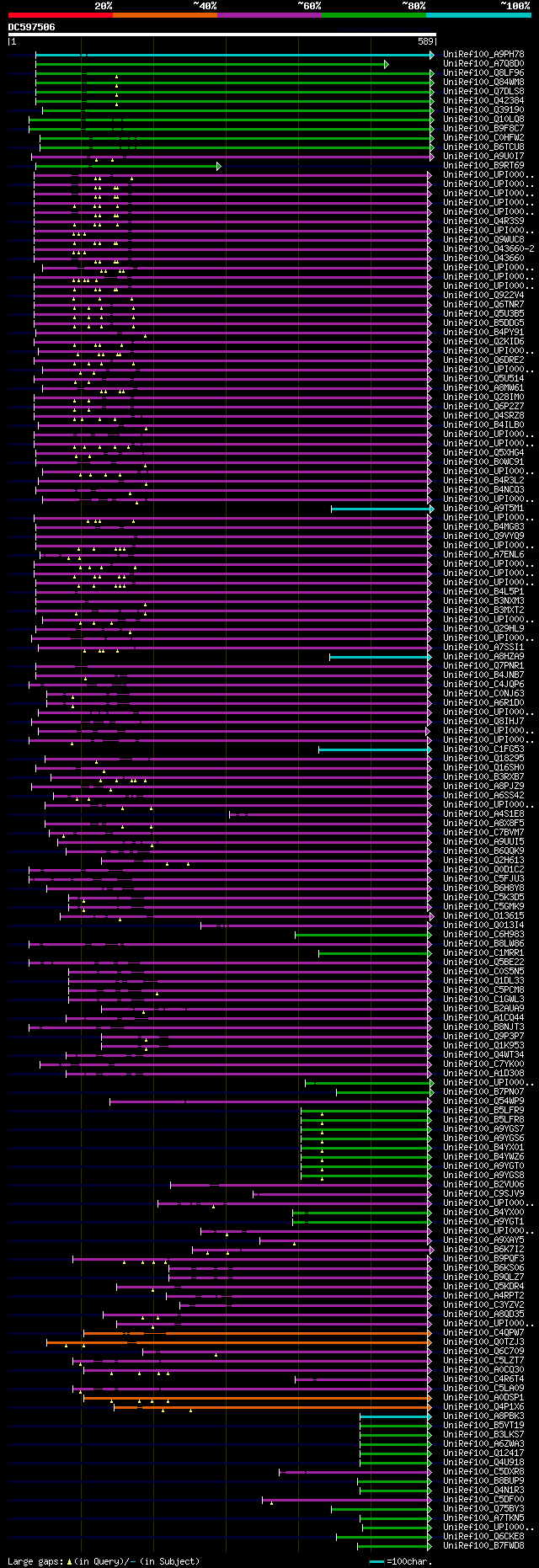Viewport: 539px width, 1568px height.
Task: Select the UniRef100_B4PY91 label
Action: pyautogui.click(x=483, y=332)
